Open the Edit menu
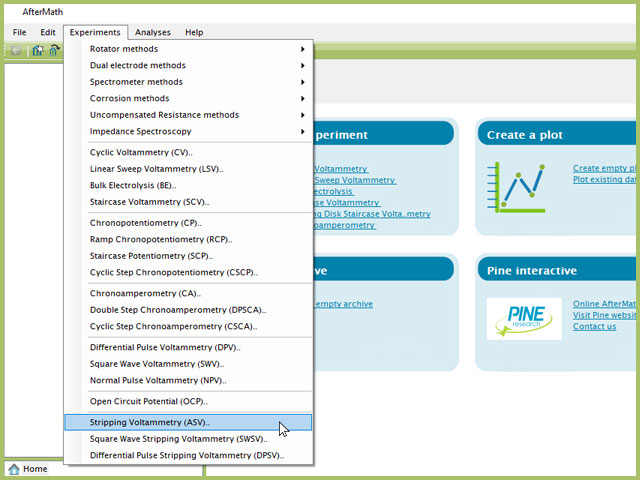 [x=48, y=32]
